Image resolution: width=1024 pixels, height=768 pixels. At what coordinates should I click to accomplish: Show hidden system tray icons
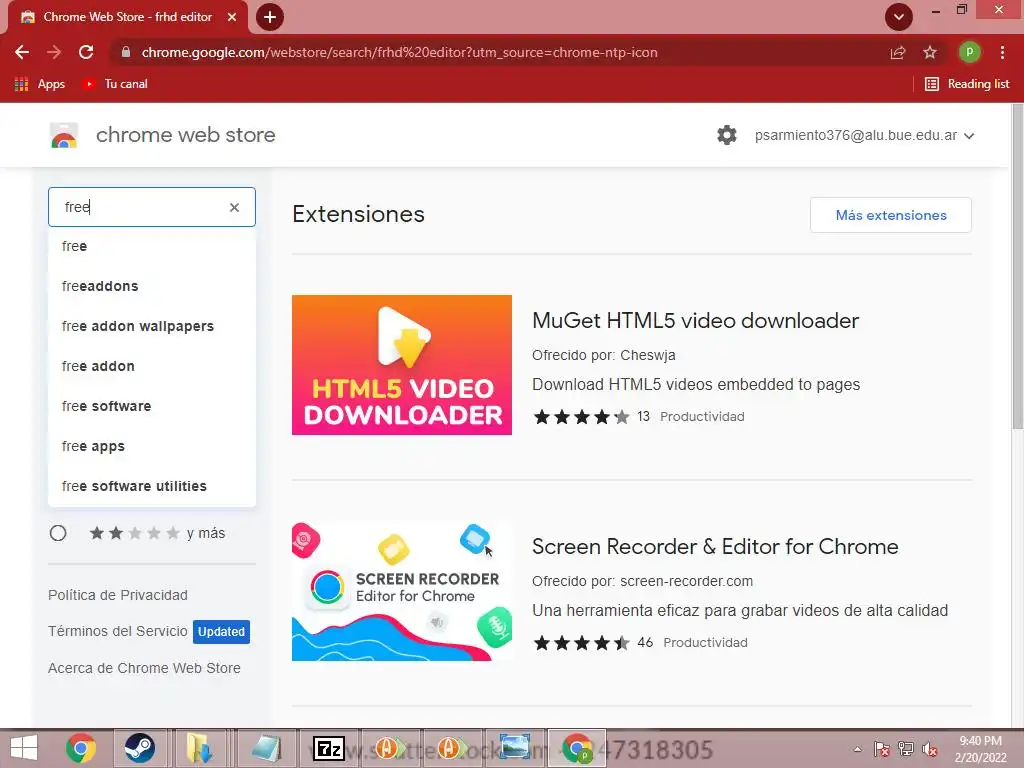(x=857, y=749)
